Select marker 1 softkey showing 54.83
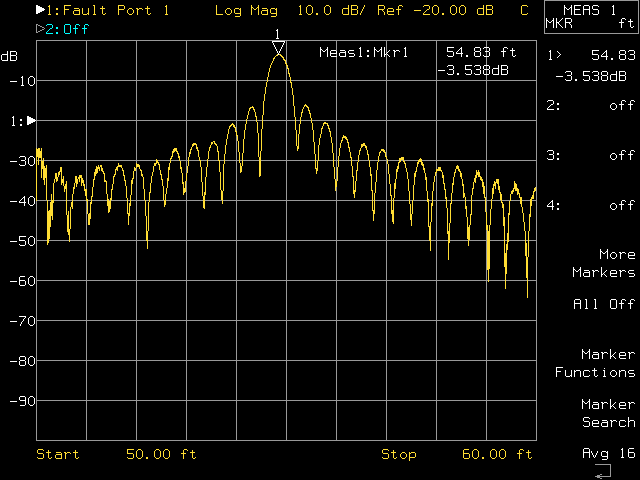This screenshot has width=640, height=480. click(x=591, y=65)
